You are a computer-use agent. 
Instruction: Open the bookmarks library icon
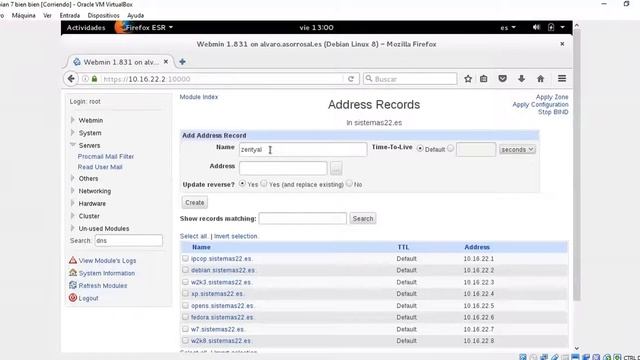point(484,79)
